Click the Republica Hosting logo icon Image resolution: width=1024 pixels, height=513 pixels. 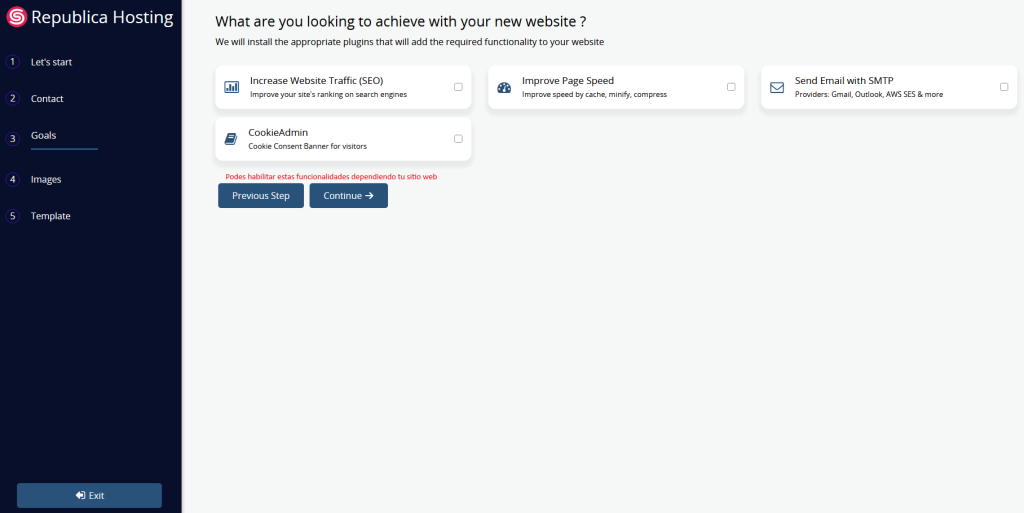pos(16,18)
